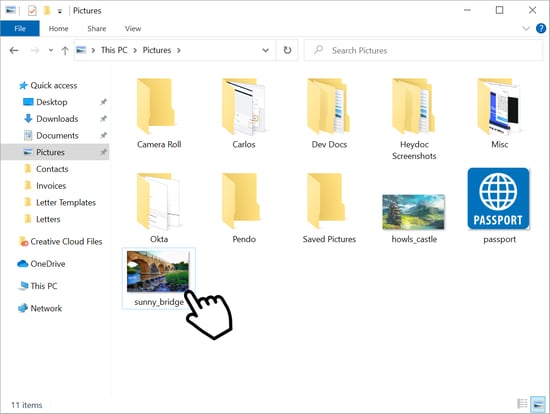Switch to Details view layout icon
Image resolution: width=550 pixels, height=414 pixels.
click(x=522, y=403)
